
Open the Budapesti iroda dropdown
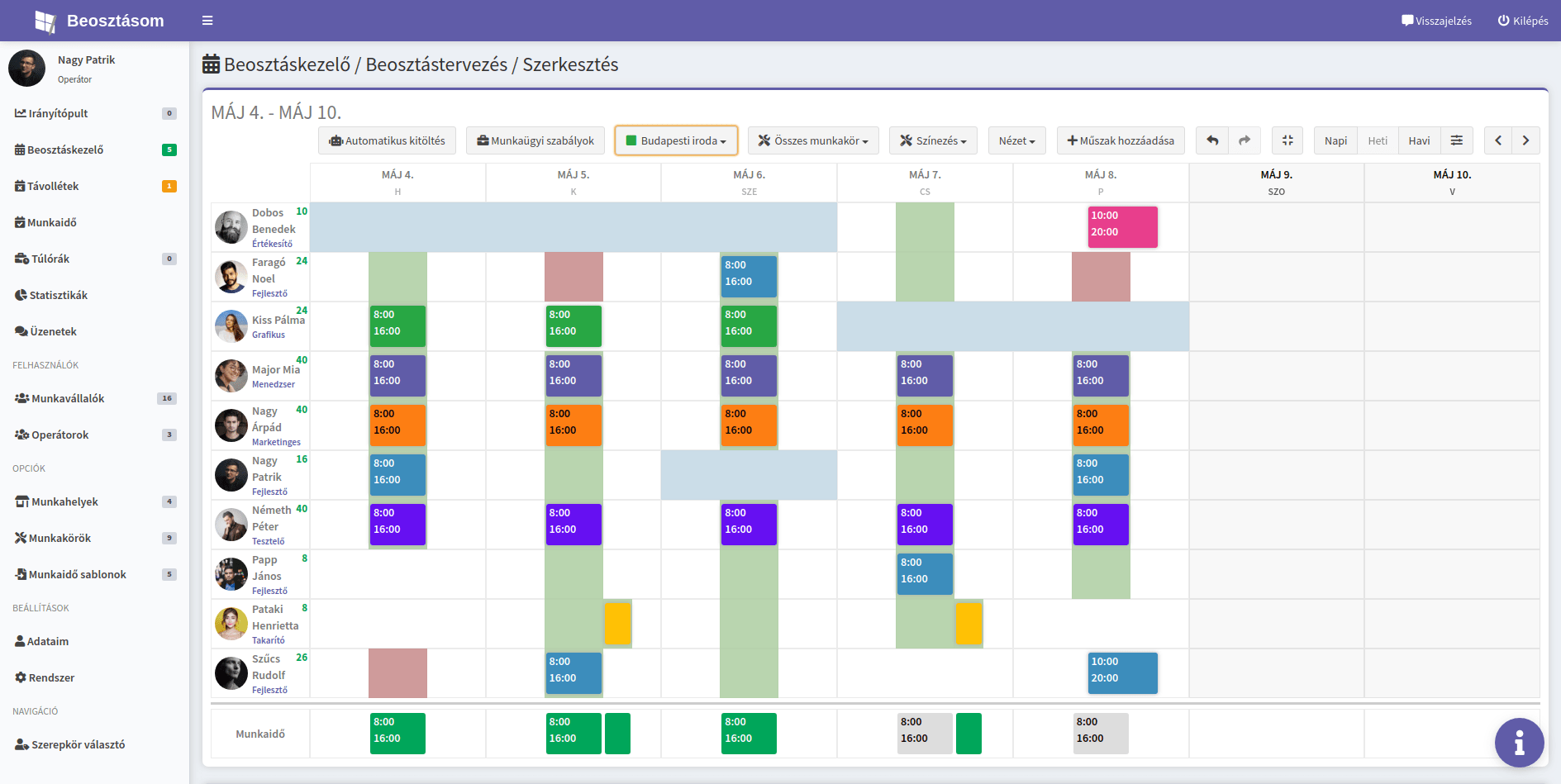(676, 140)
